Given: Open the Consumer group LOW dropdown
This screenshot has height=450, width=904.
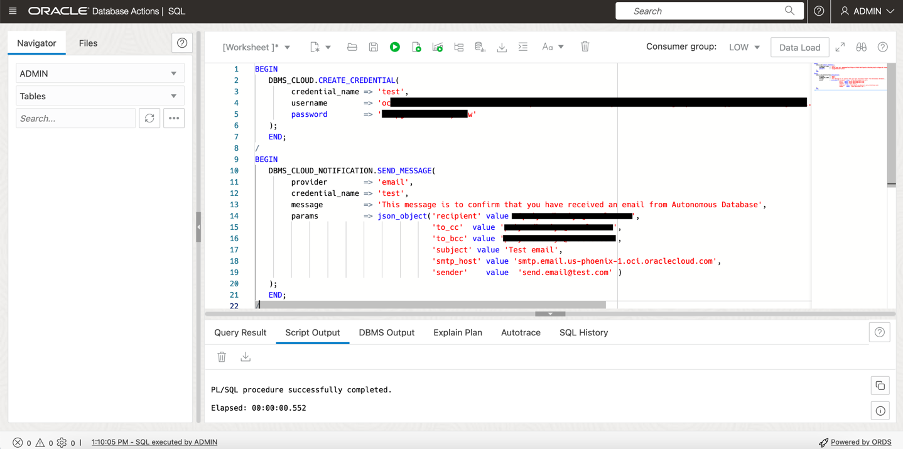Looking at the screenshot, I should [745, 47].
